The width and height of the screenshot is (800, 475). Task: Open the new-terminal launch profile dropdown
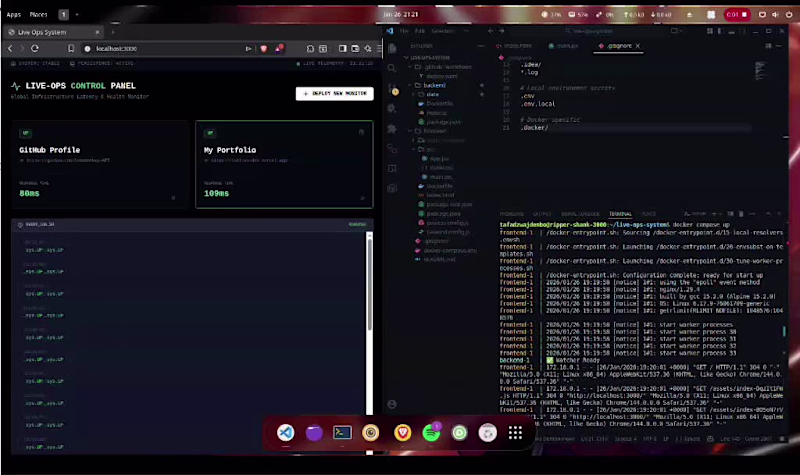tap(721, 214)
